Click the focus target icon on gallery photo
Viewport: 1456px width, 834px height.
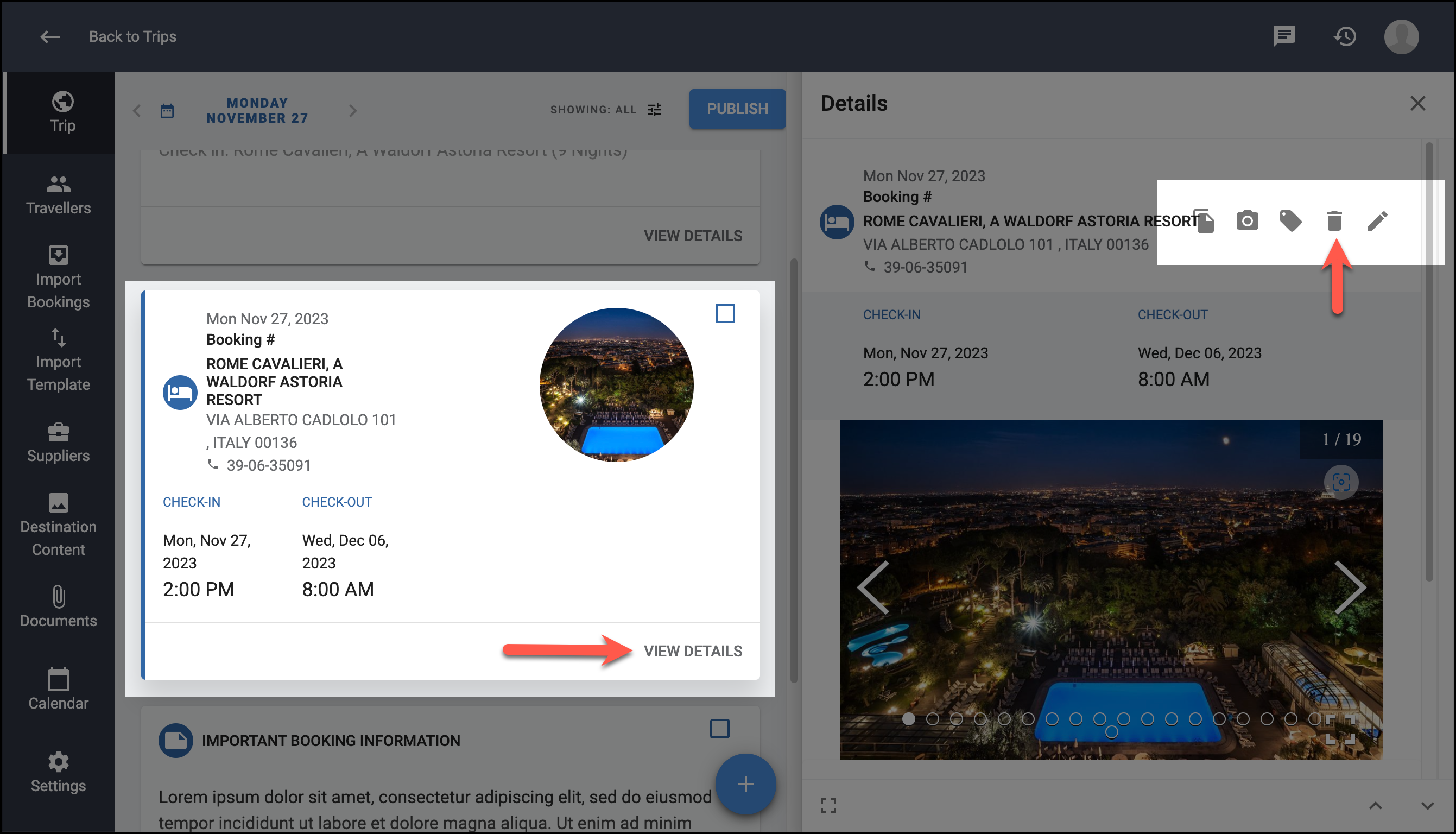coord(1340,482)
